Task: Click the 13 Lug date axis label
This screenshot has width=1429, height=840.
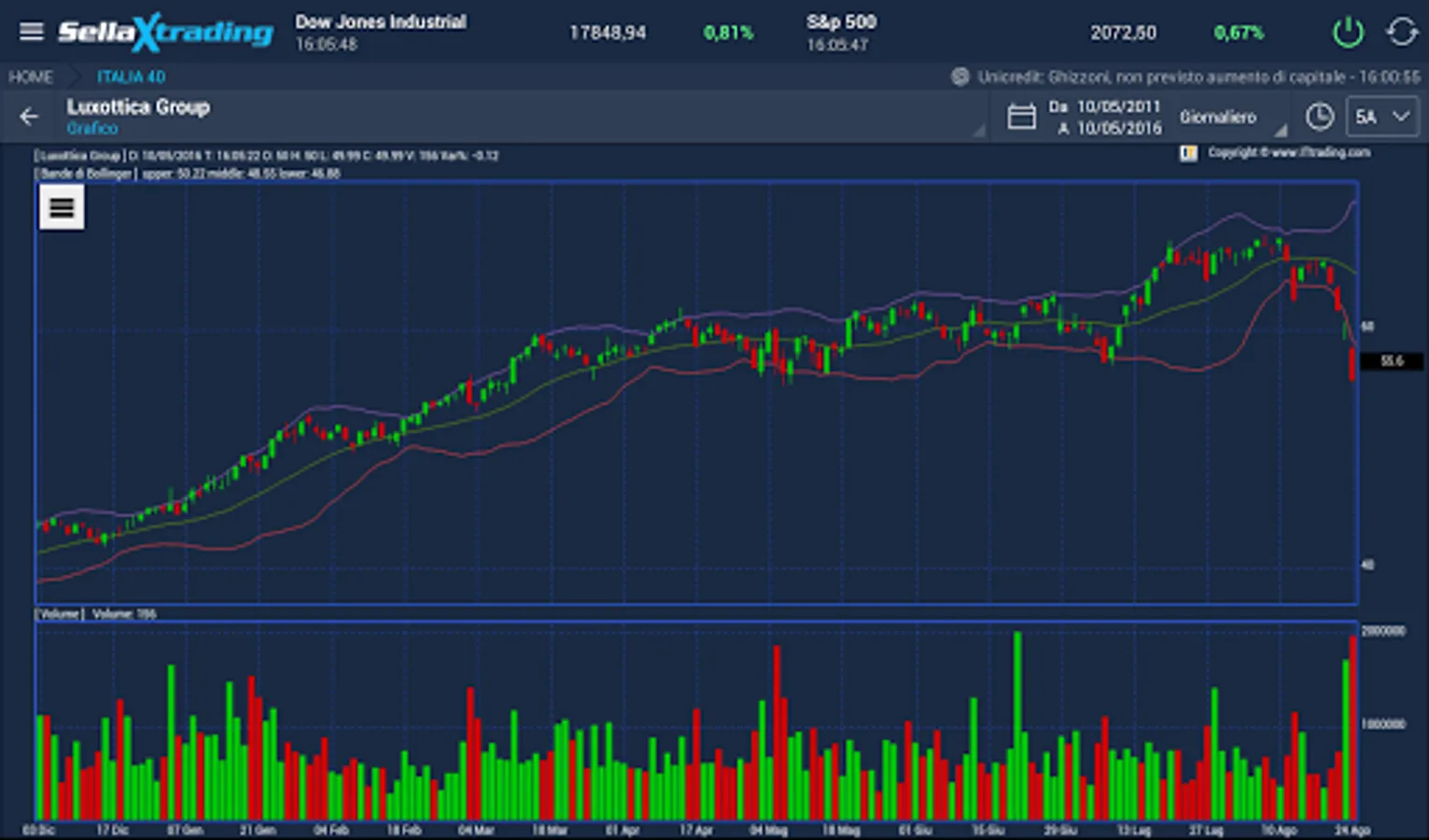Action: pos(1134,830)
